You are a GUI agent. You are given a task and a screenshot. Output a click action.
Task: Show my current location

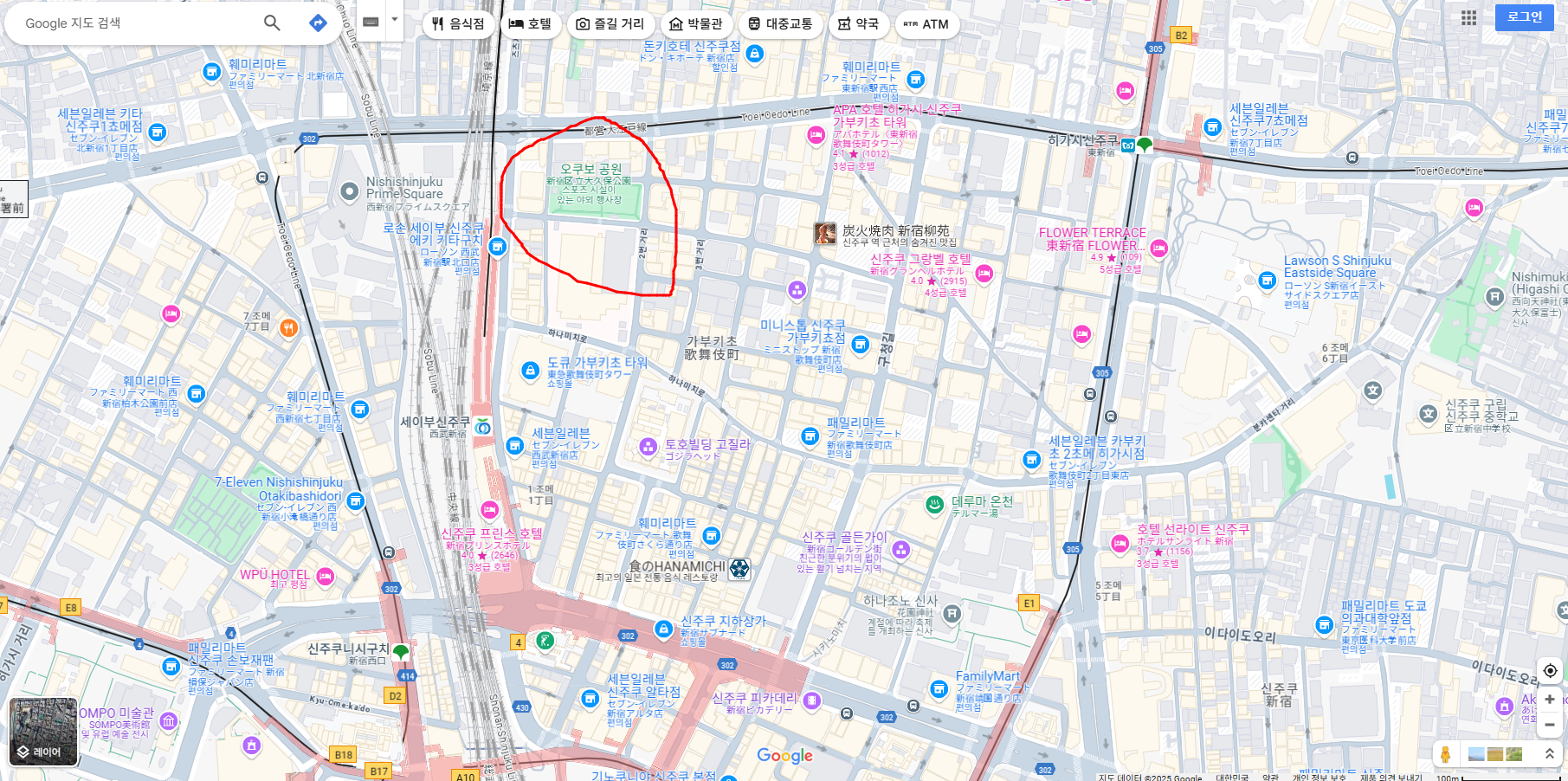1550,670
